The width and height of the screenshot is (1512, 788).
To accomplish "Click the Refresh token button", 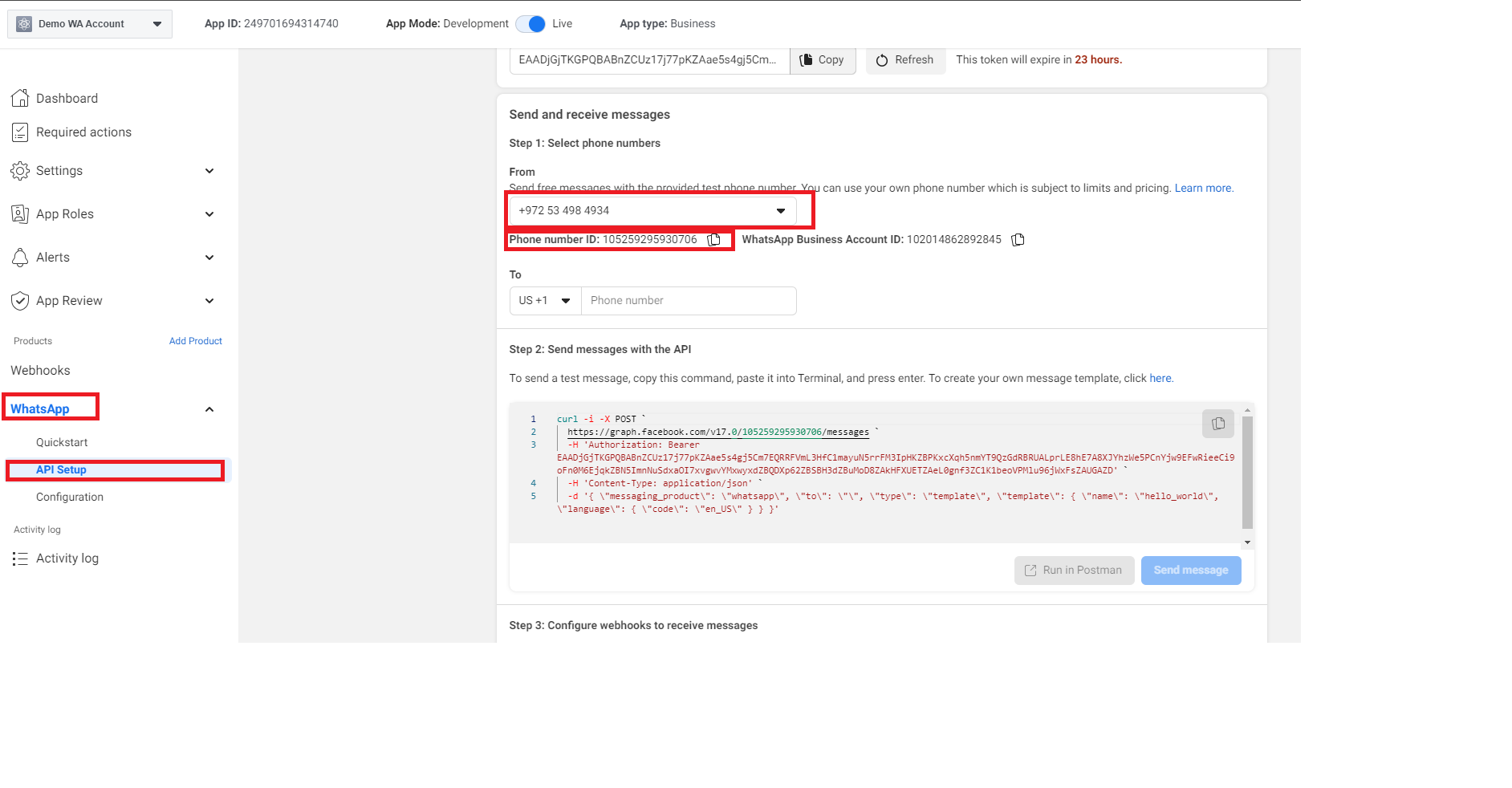I will tap(905, 60).
